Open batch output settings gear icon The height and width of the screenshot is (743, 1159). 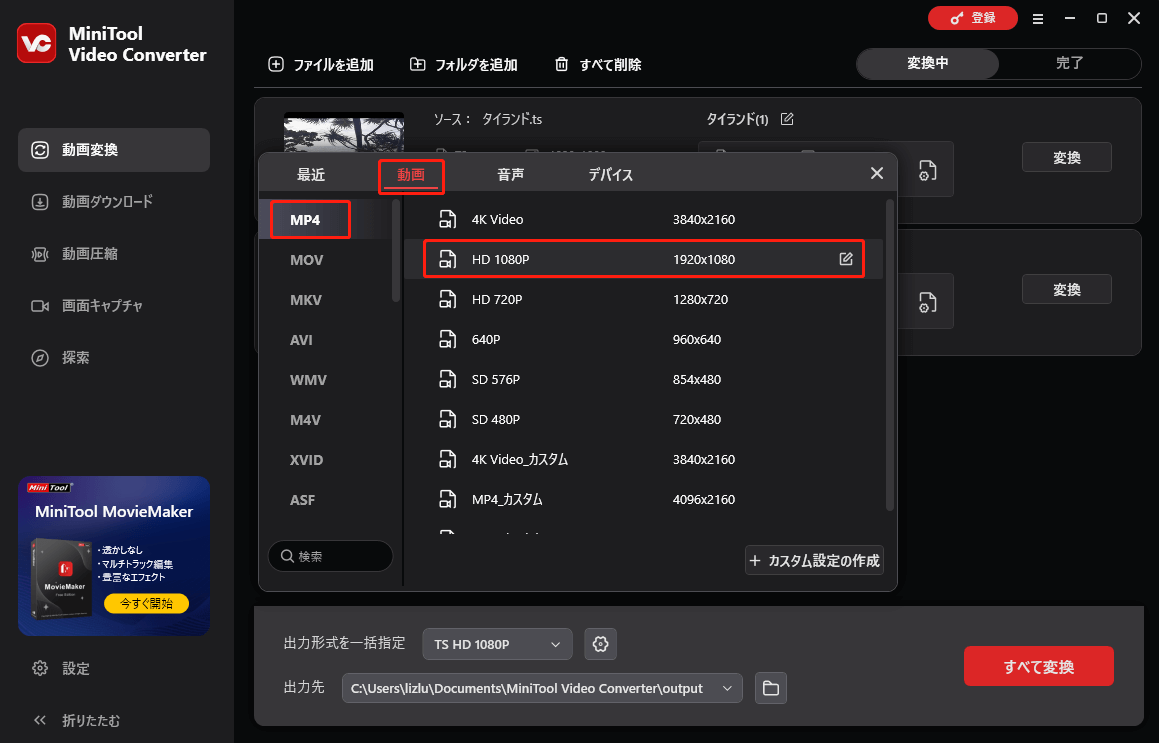click(x=600, y=644)
